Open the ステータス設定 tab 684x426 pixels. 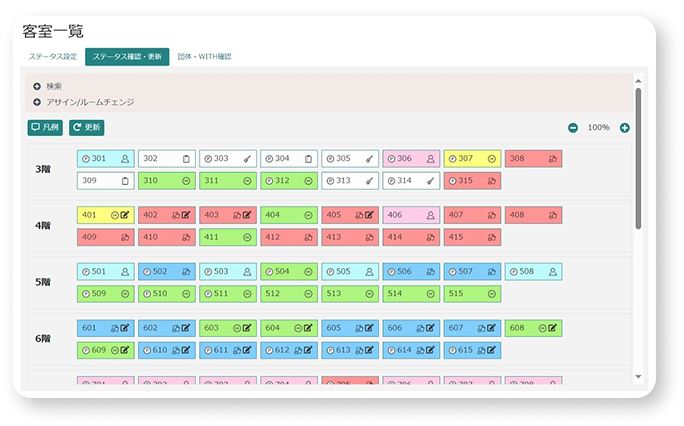coord(53,57)
